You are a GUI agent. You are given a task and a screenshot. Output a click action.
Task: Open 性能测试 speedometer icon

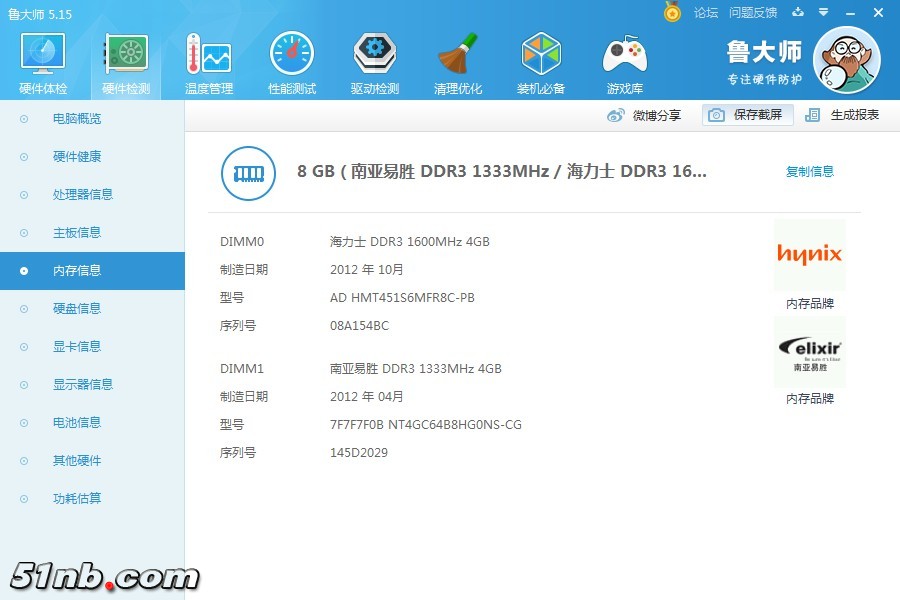click(291, 56)
